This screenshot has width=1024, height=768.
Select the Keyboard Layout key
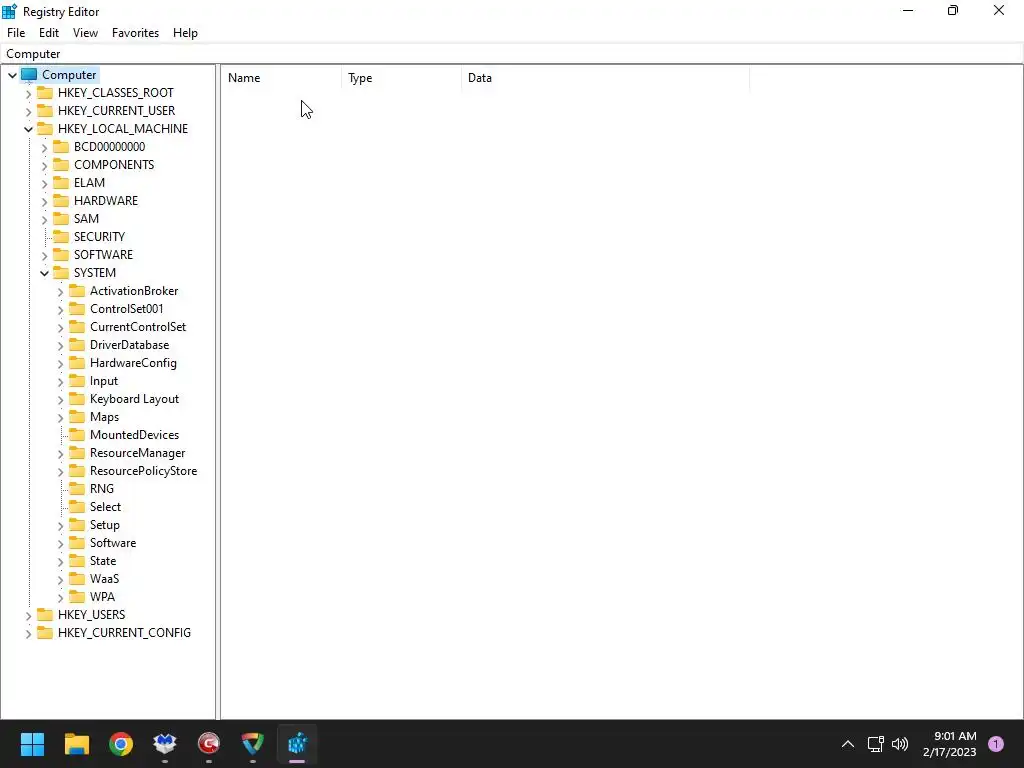[135, 399]
